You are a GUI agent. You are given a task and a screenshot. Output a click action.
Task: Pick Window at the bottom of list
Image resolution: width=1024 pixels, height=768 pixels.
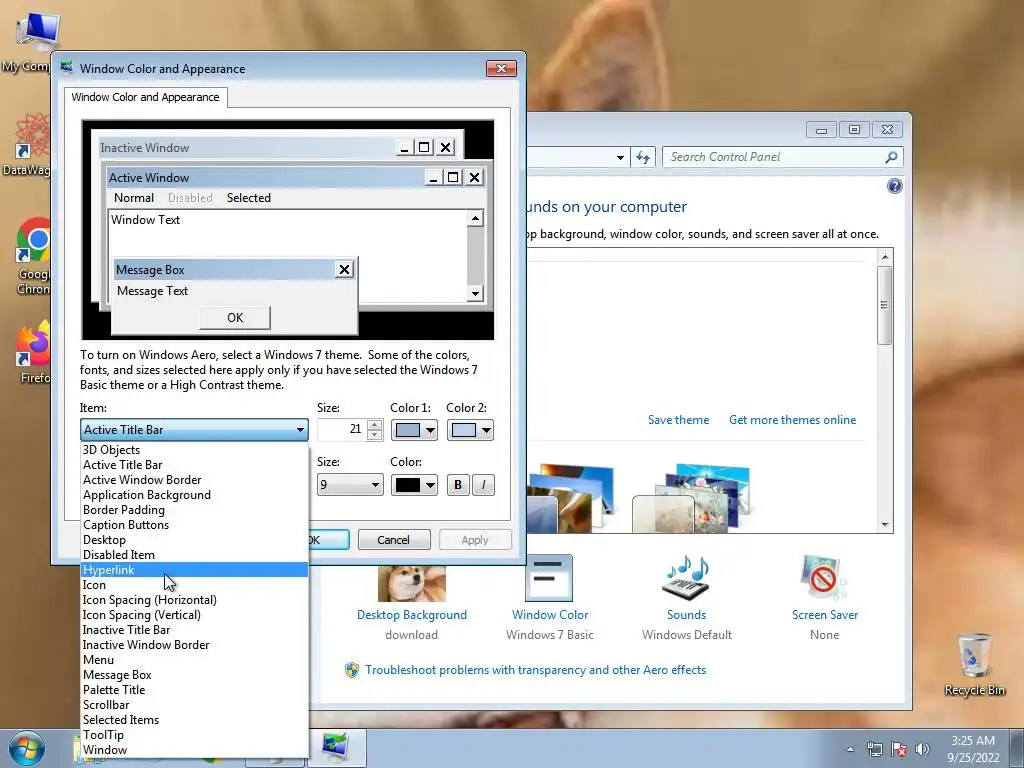[x=194, y=750]
